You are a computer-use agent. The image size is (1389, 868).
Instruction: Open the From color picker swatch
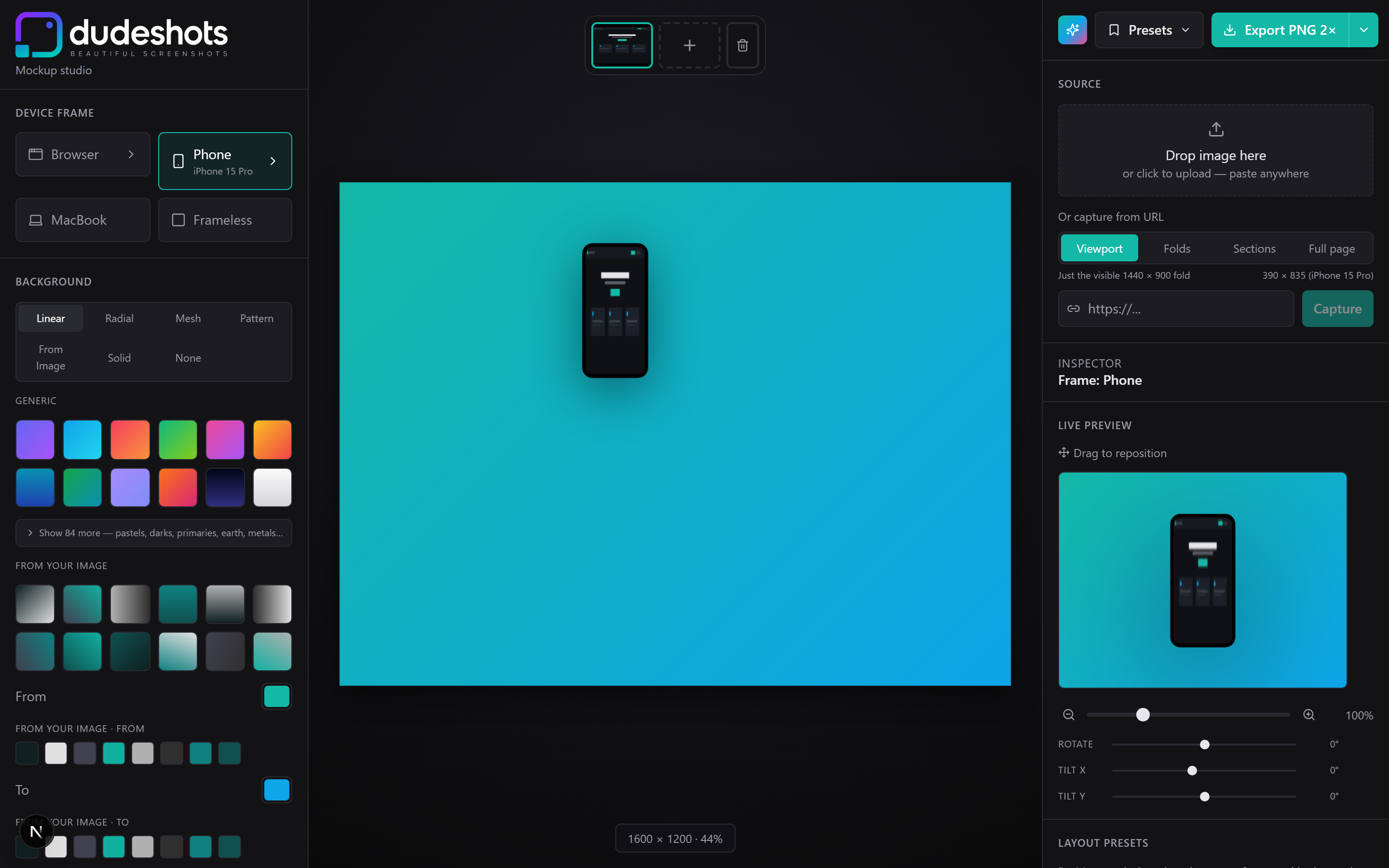click(277, 696)
